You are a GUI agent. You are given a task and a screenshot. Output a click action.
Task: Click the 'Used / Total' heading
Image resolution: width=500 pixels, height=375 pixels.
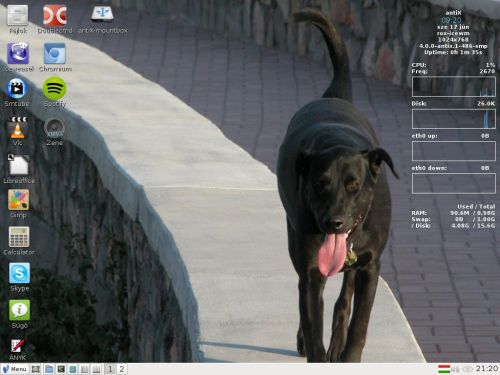(476, 206)
